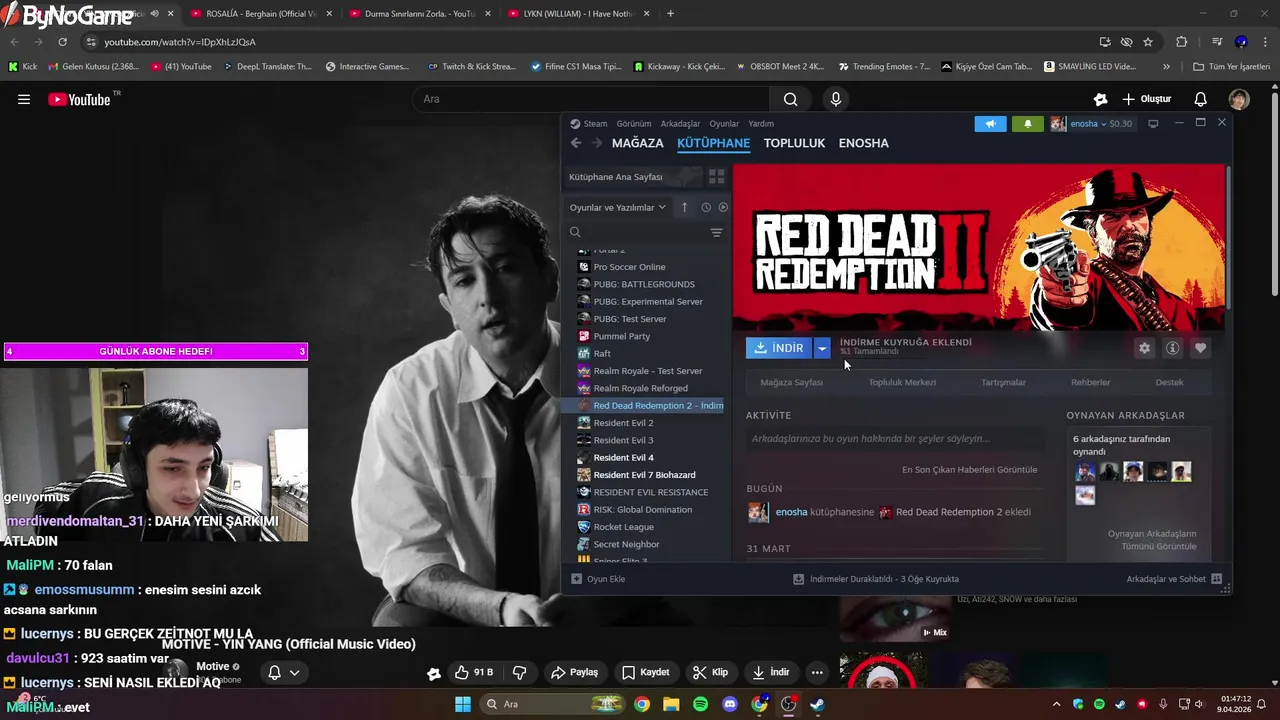The image size is (1280, 720).
Task: Open File Explorer from the taskbar
Action: click(671, 704)
